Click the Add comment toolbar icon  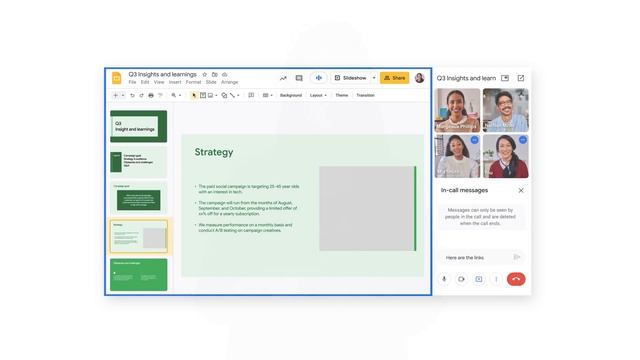click(251, 95)
